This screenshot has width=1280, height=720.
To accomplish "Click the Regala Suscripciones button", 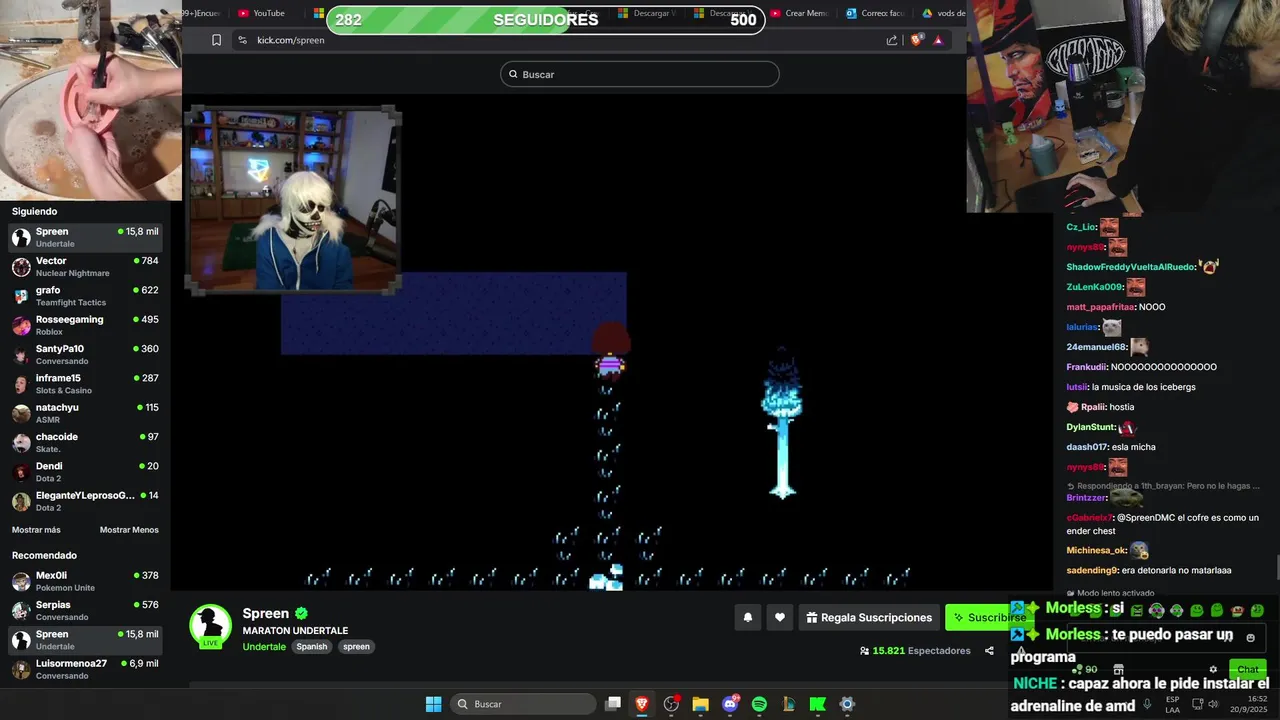I will tap(869, 618).
